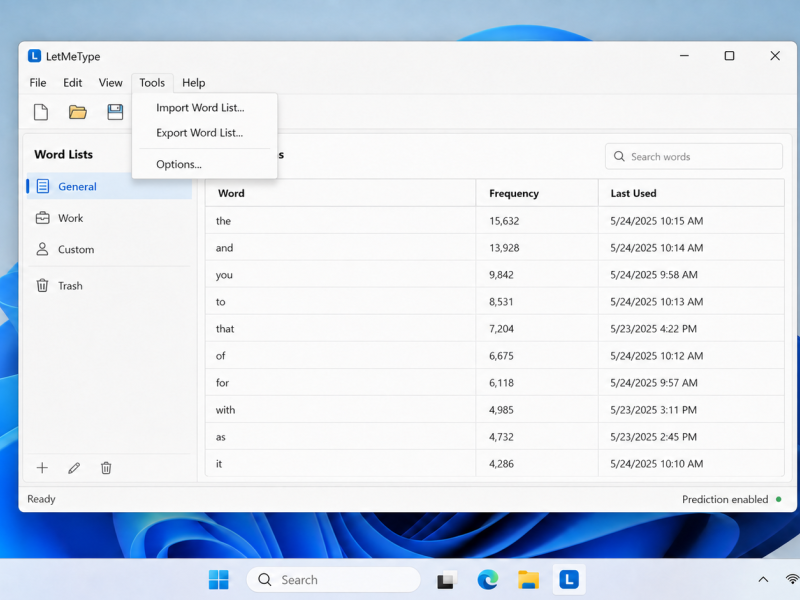Choose Export Word List from Tools menu
800x600 pixels.
(x=204, y=133)
